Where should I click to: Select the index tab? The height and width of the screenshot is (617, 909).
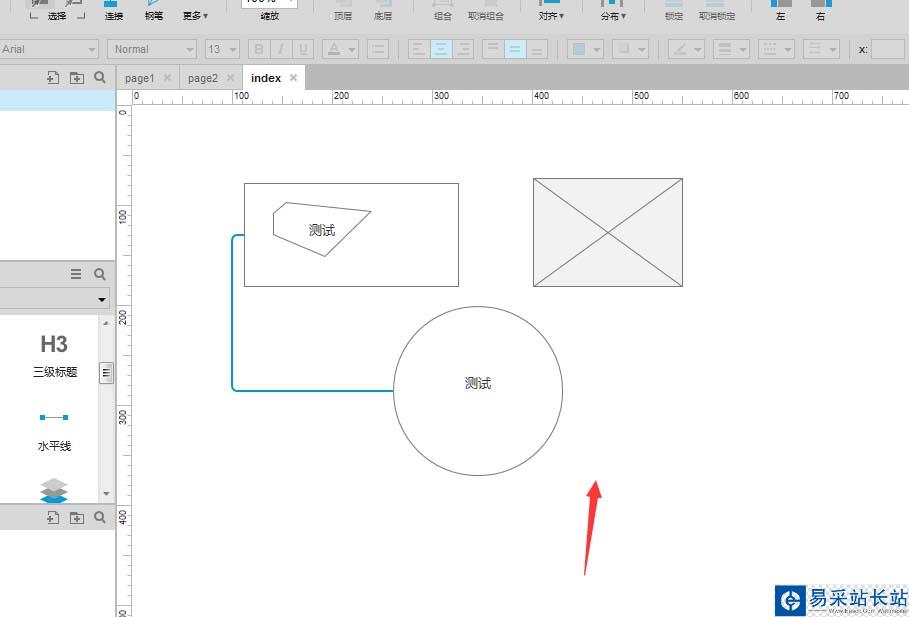[x=266, y=78]
